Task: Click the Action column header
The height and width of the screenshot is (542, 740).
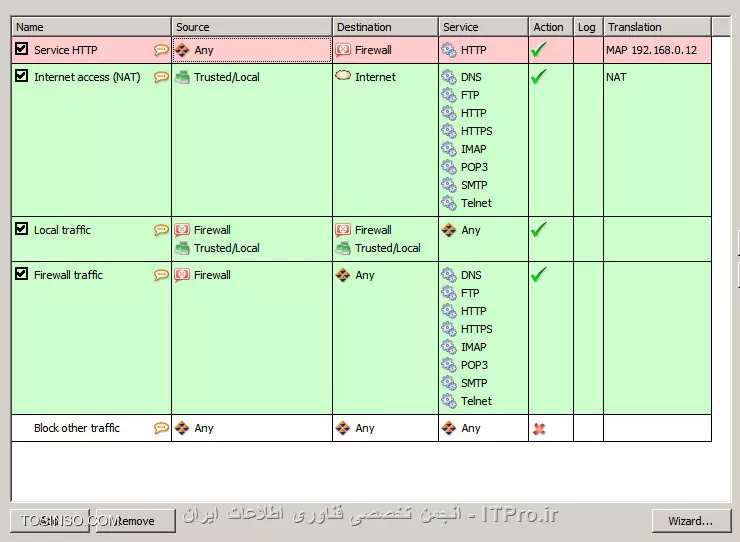Action: pos(551,27)
